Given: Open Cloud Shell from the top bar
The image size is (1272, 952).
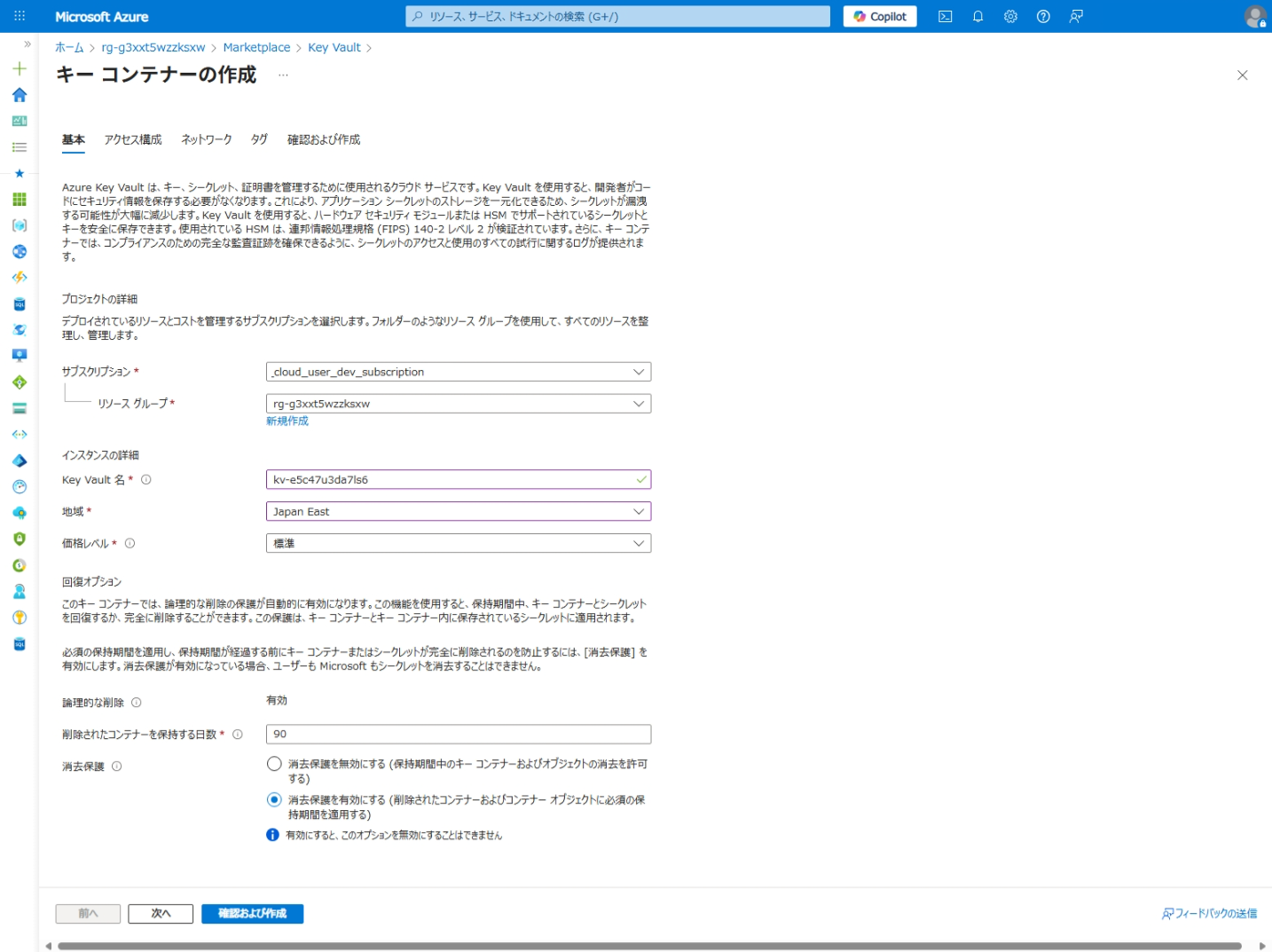Looking at the screenshot, I should tap(945, 16).
